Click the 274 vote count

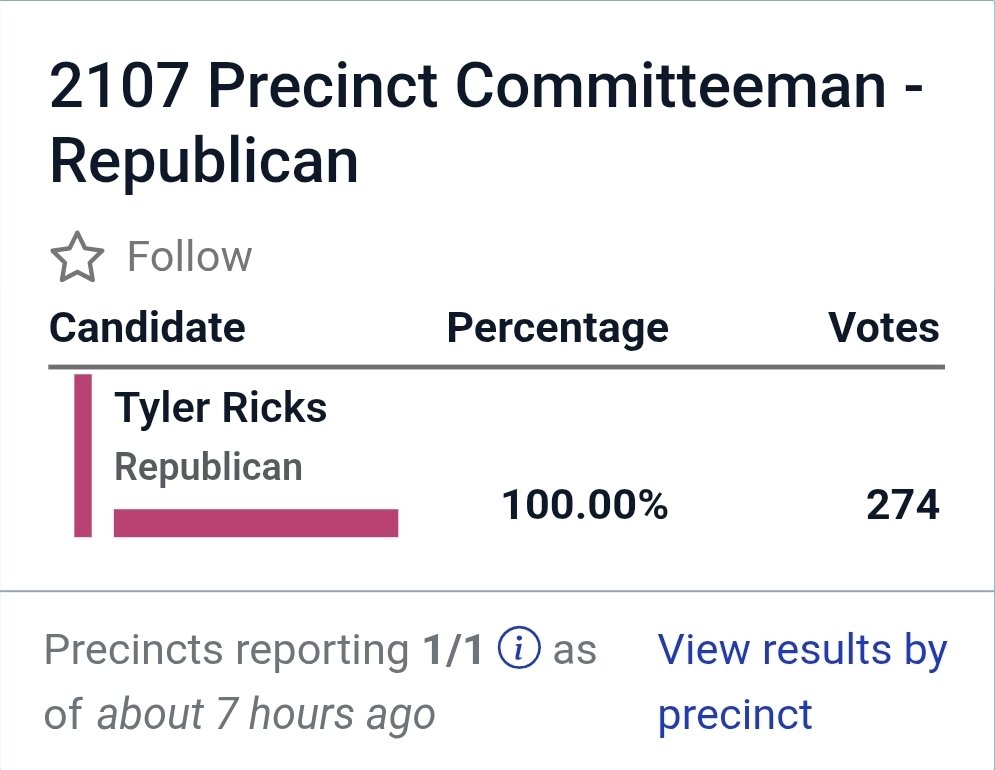pyautogui.click(x=902, y=505)
